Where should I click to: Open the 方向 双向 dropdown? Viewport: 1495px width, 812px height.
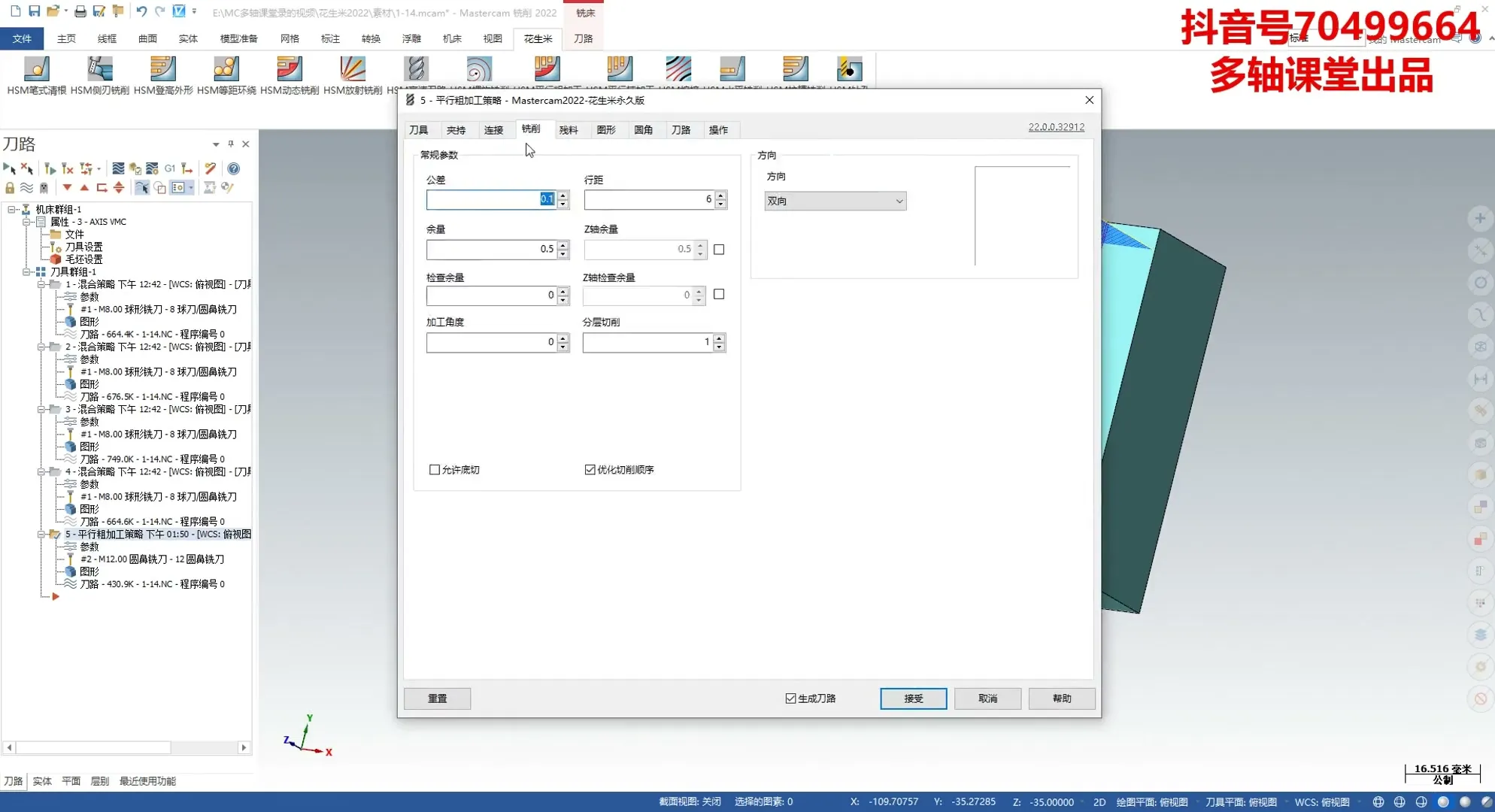coord(835,201)
